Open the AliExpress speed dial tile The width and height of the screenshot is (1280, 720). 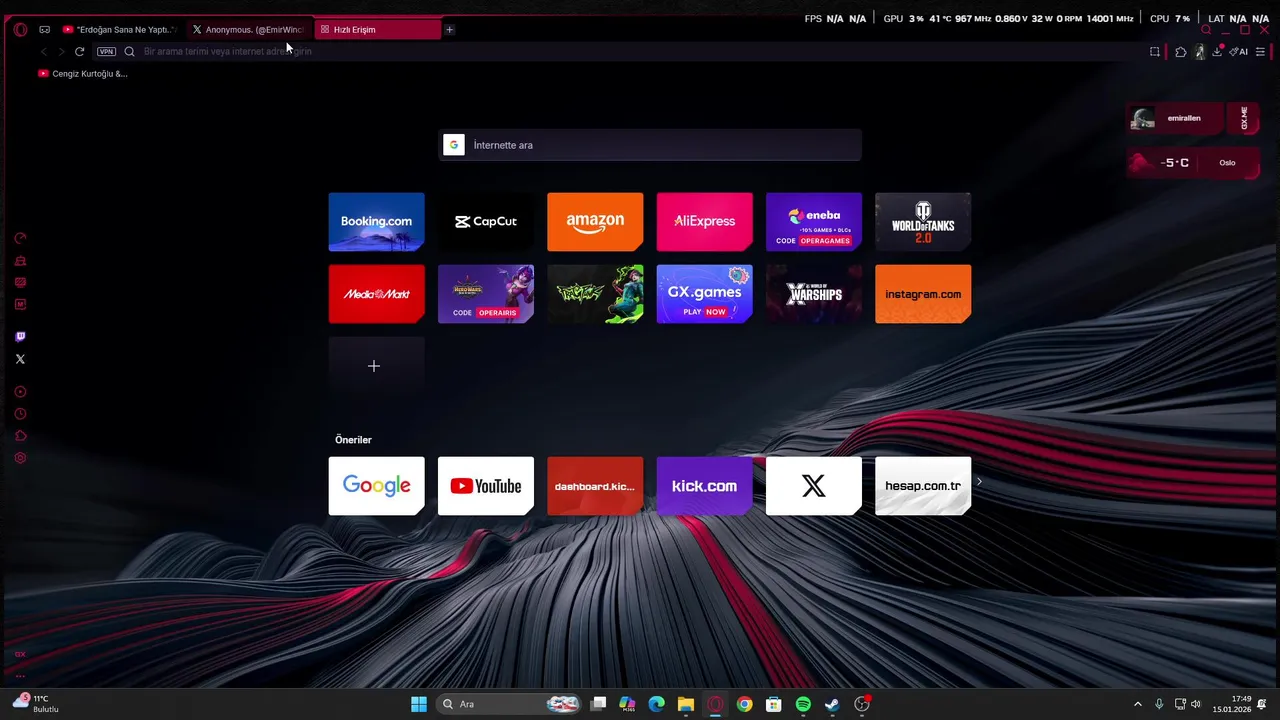[x=705, y=221]
